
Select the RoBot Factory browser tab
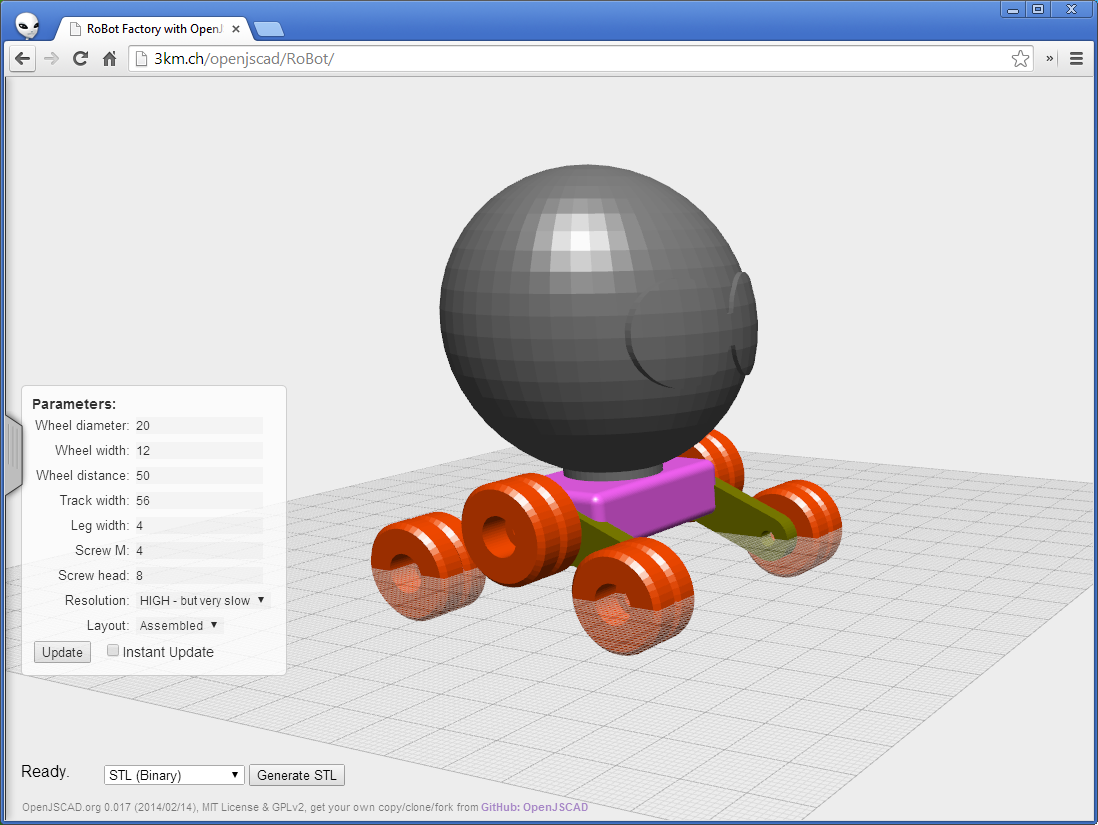coord(150,29)
